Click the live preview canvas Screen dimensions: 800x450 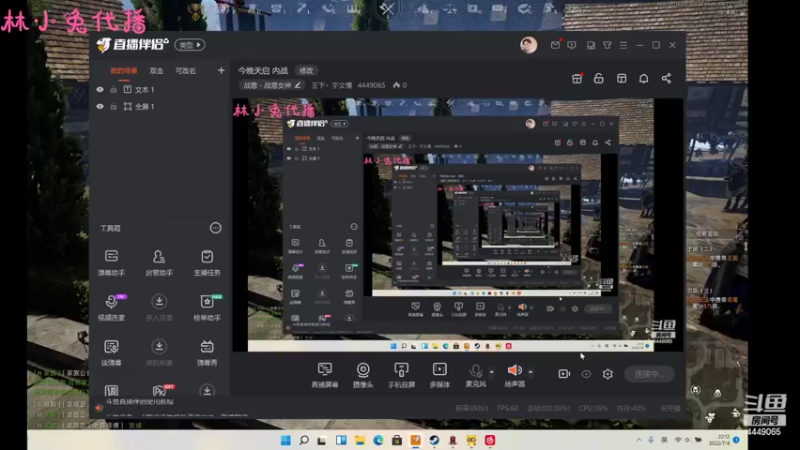(458, 225)
